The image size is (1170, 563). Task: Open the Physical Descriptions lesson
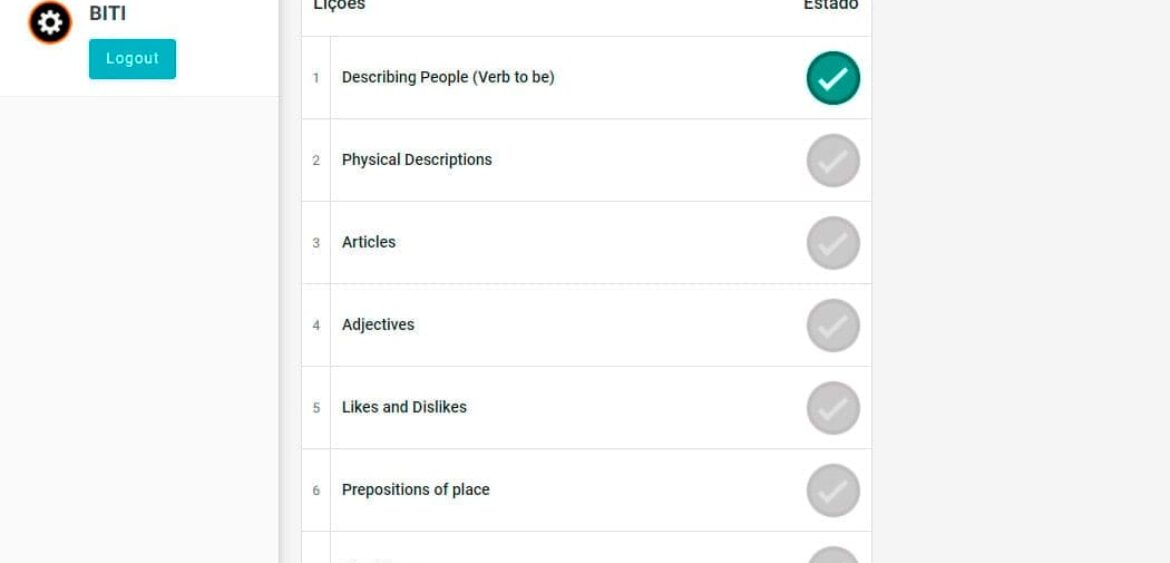coord(416,160)
